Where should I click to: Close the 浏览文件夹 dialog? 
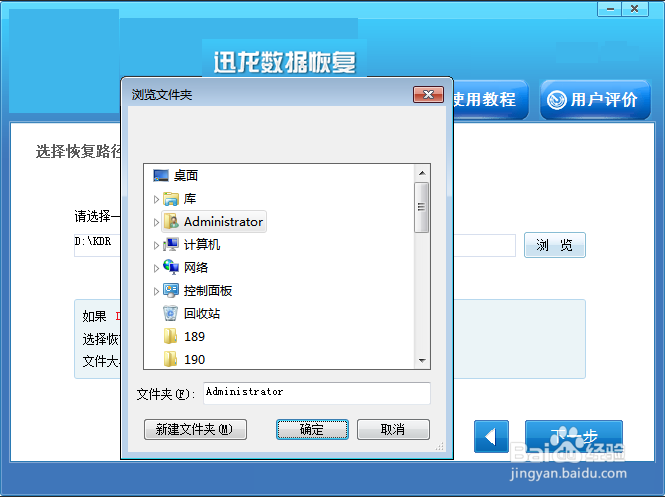[428, 95]
